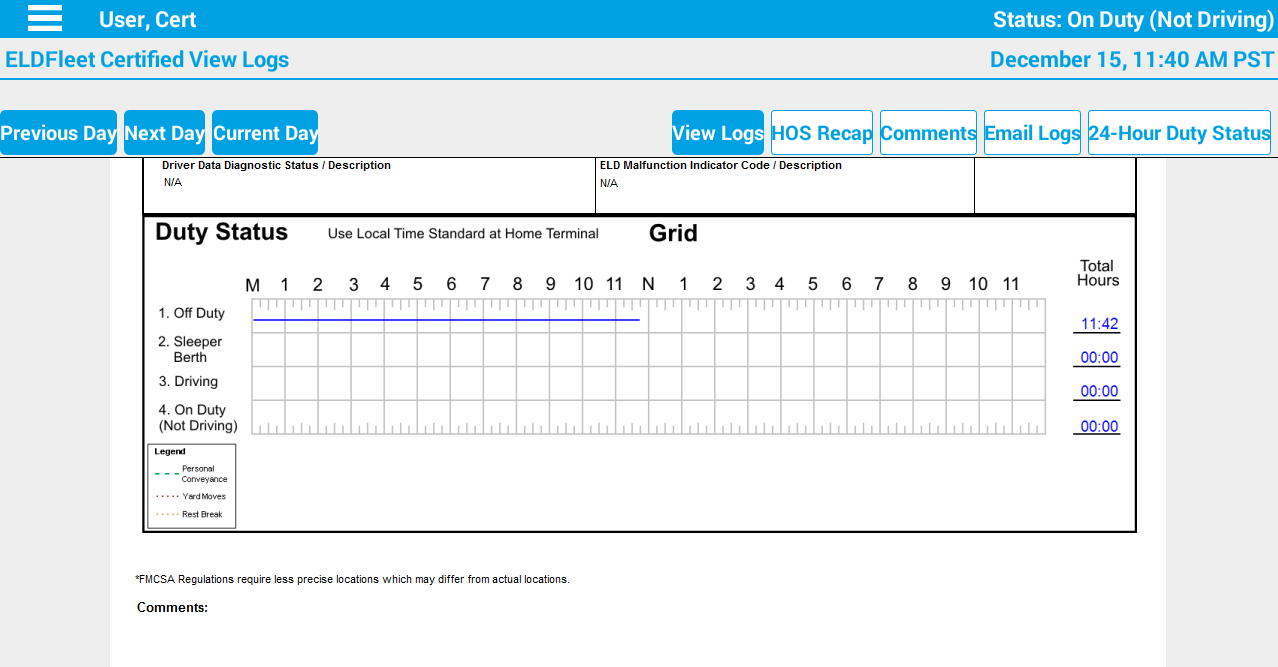Screen dimensions: 1278x667
Task: Click the FMCSA Regulations footnote text
Action: click(x=352, y=579)
